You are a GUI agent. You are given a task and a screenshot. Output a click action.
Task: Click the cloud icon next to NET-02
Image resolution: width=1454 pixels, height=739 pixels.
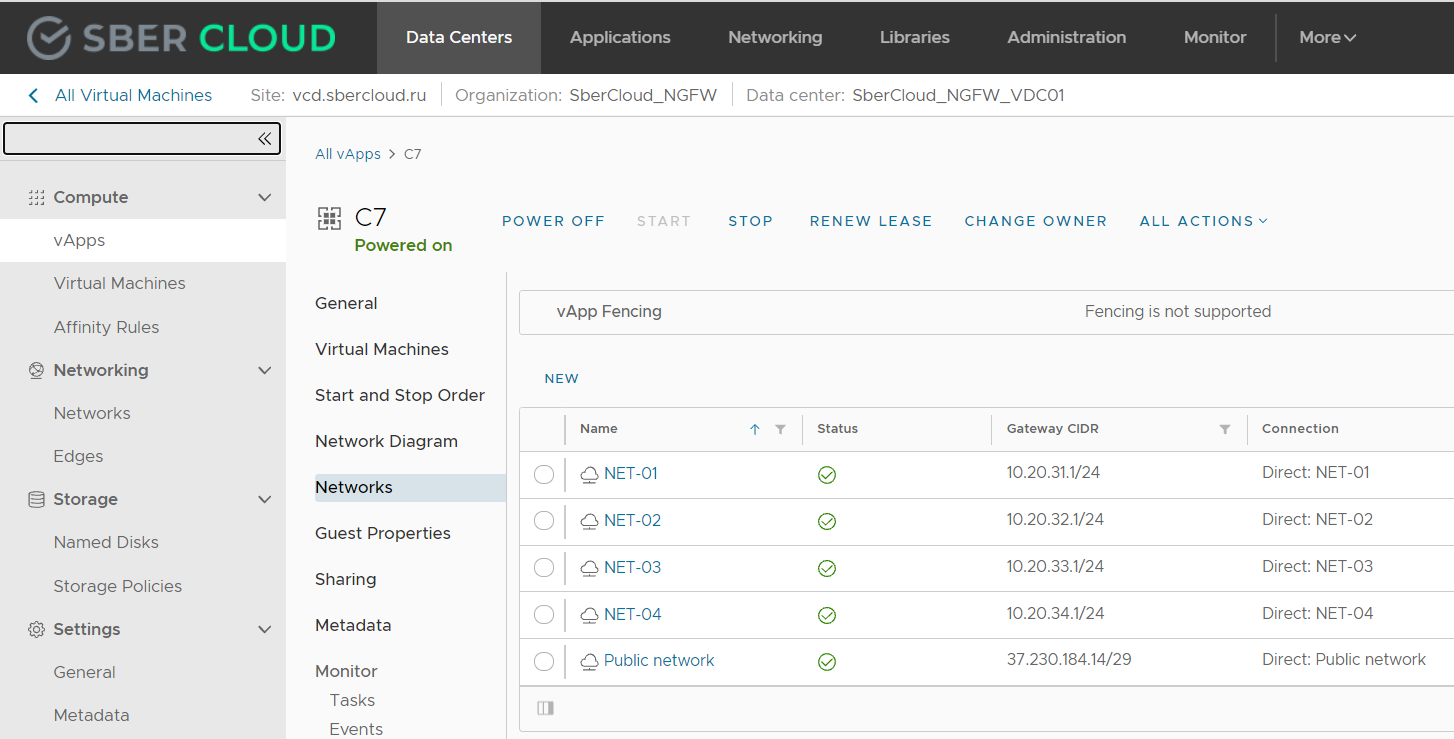pos(590,521)
